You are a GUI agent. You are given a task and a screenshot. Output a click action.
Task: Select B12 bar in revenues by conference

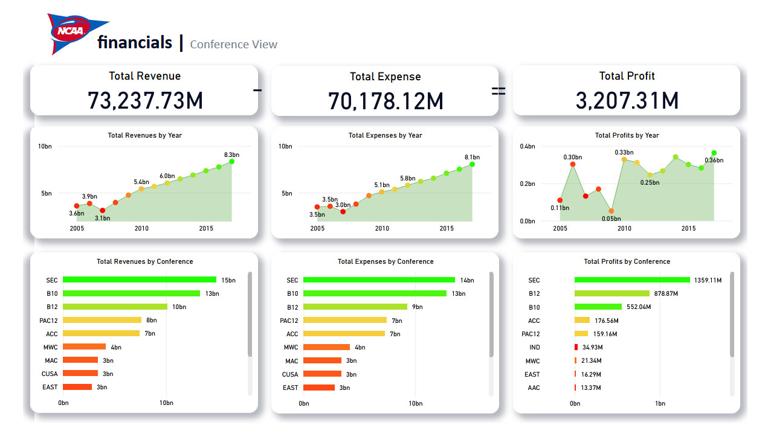tap(115, 307)
